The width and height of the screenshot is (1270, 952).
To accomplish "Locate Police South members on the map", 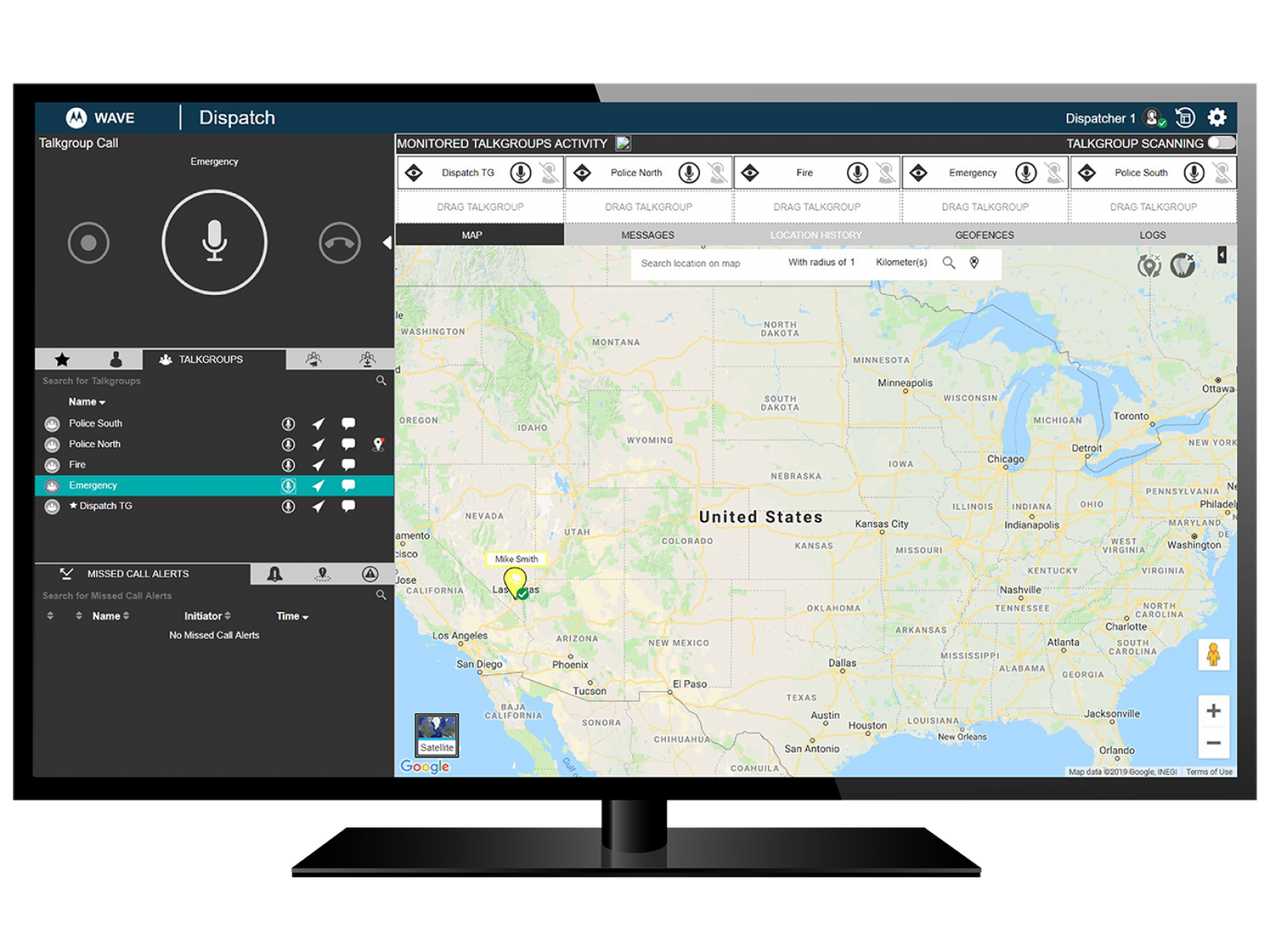I will (x=319, y=423).
